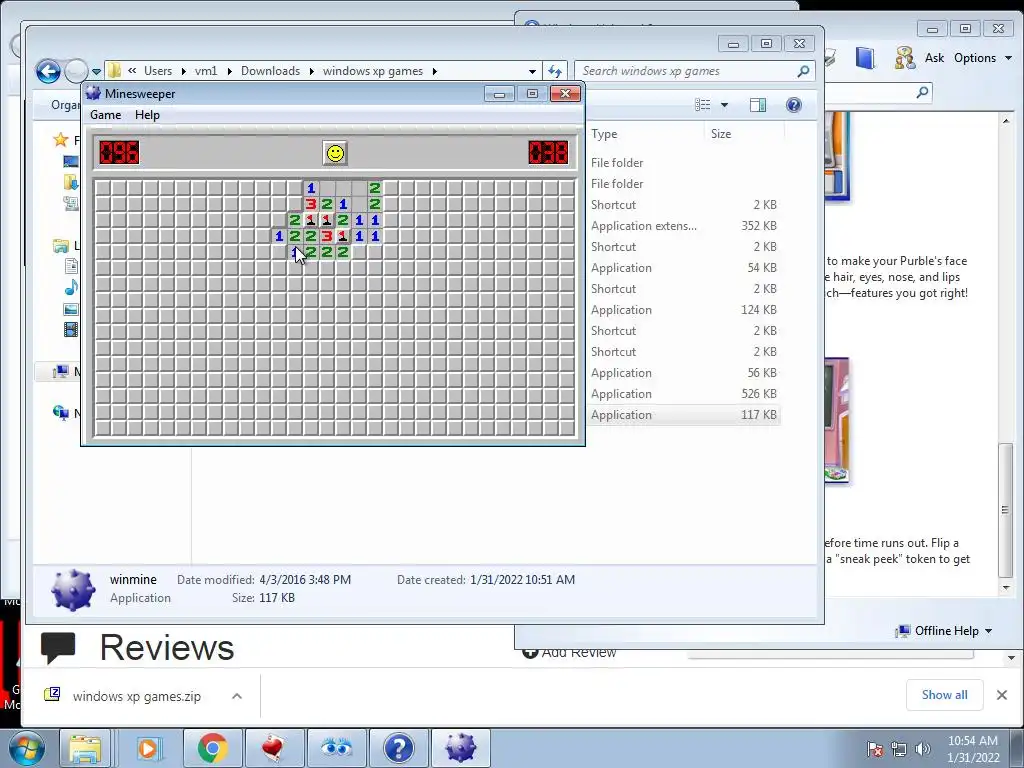1024x768 pixels.
Task: Click the Explorer help question mark icon
Action: click(794, 105)
